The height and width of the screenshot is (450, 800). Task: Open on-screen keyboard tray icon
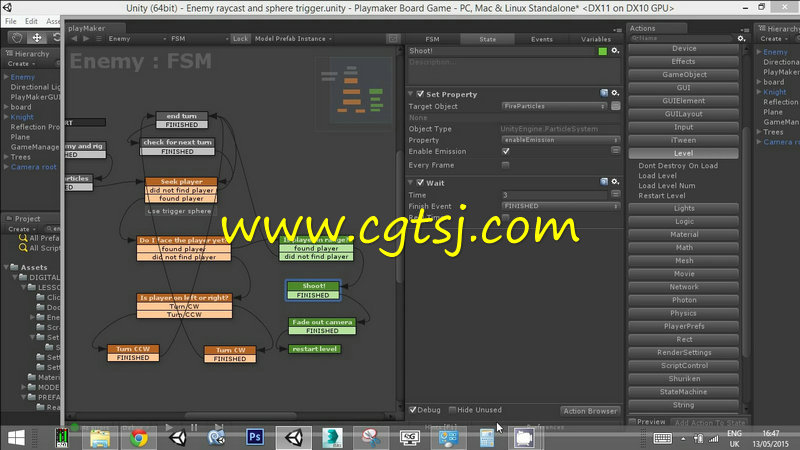click(x=662, y=438)
